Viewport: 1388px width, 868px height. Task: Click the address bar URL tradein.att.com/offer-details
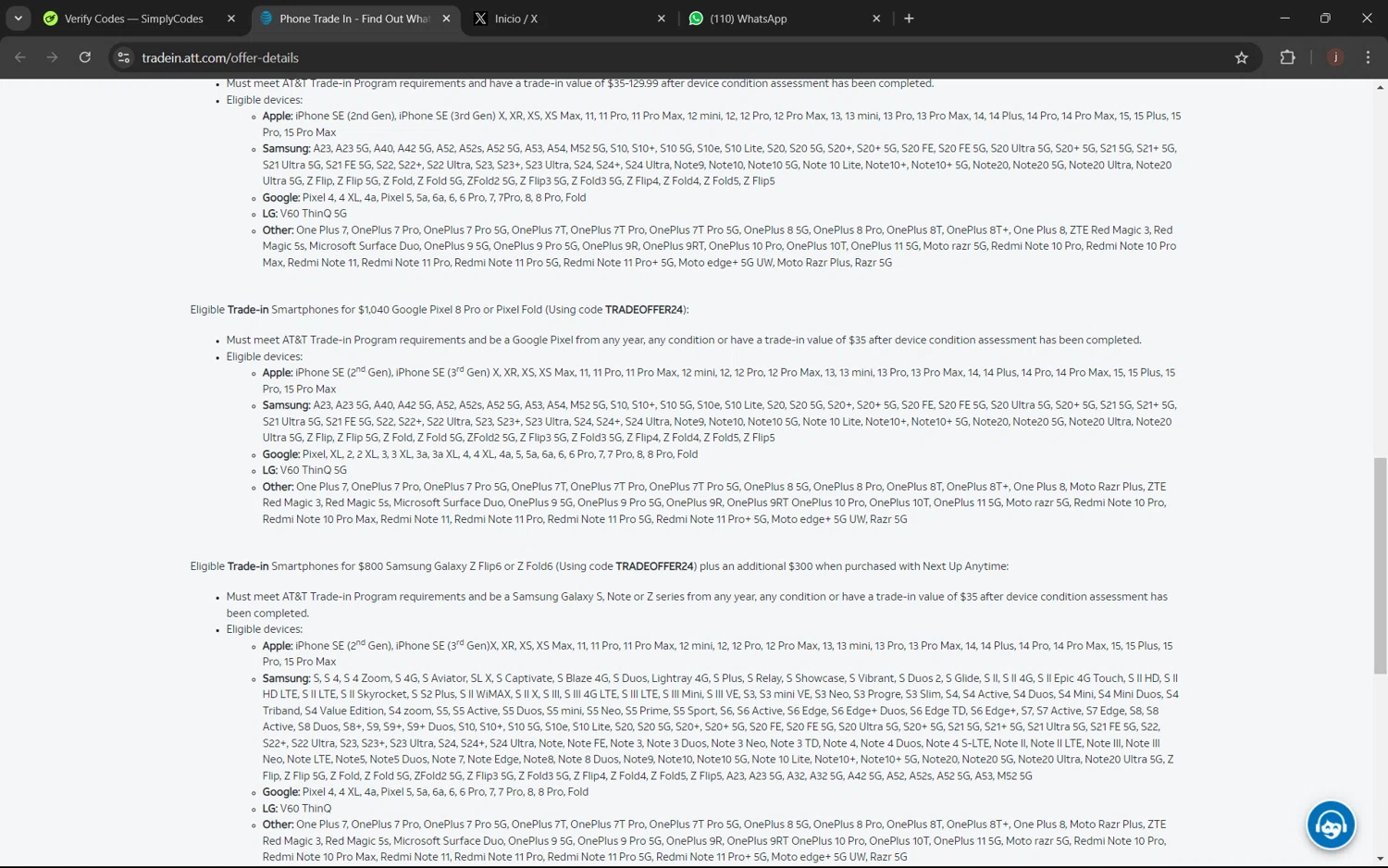pos(220,57)
